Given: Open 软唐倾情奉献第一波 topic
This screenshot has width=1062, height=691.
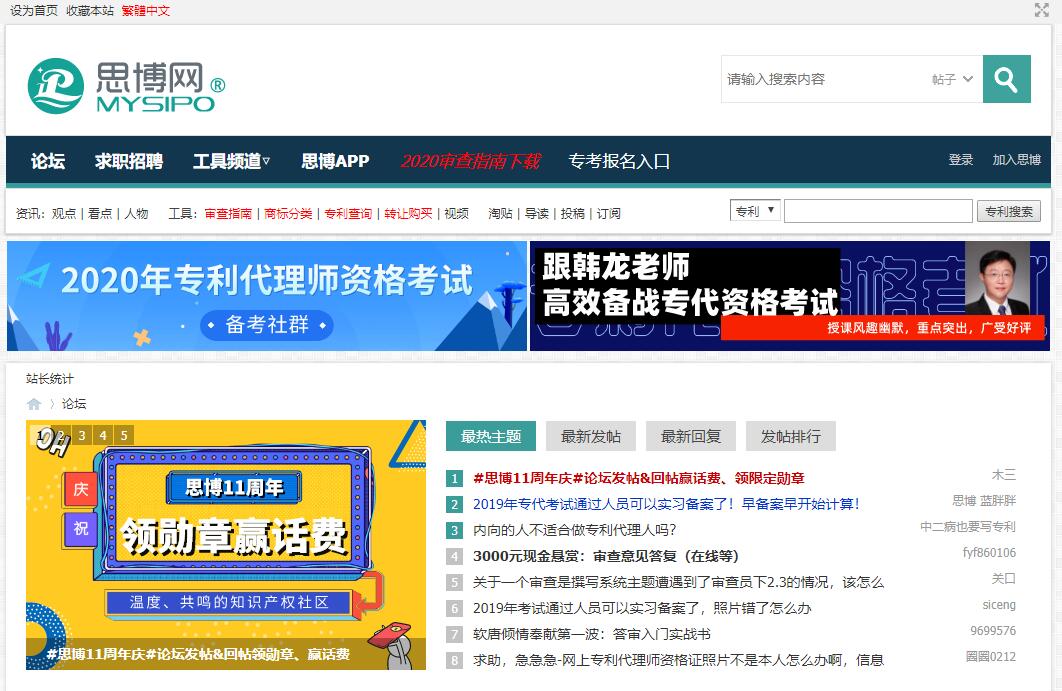Looking at the screenshot, I should (x=592, y=634).
